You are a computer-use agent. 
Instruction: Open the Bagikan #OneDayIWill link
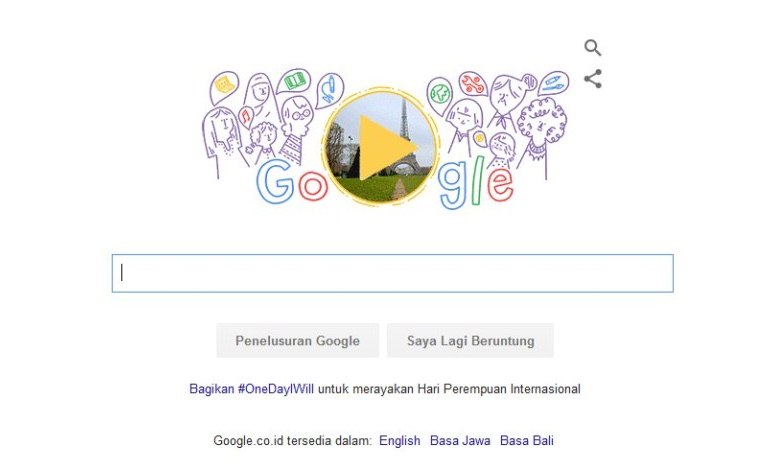pos(251,389)
